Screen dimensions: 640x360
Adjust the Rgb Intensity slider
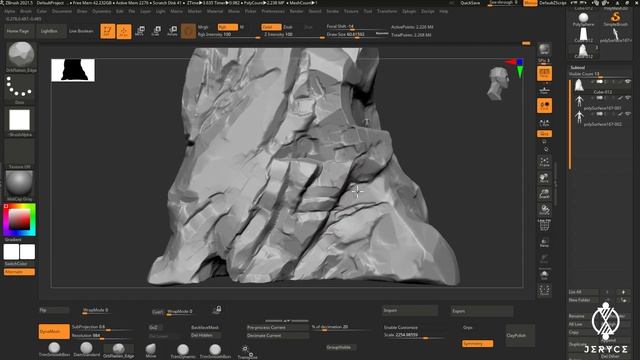click(229, 35)
